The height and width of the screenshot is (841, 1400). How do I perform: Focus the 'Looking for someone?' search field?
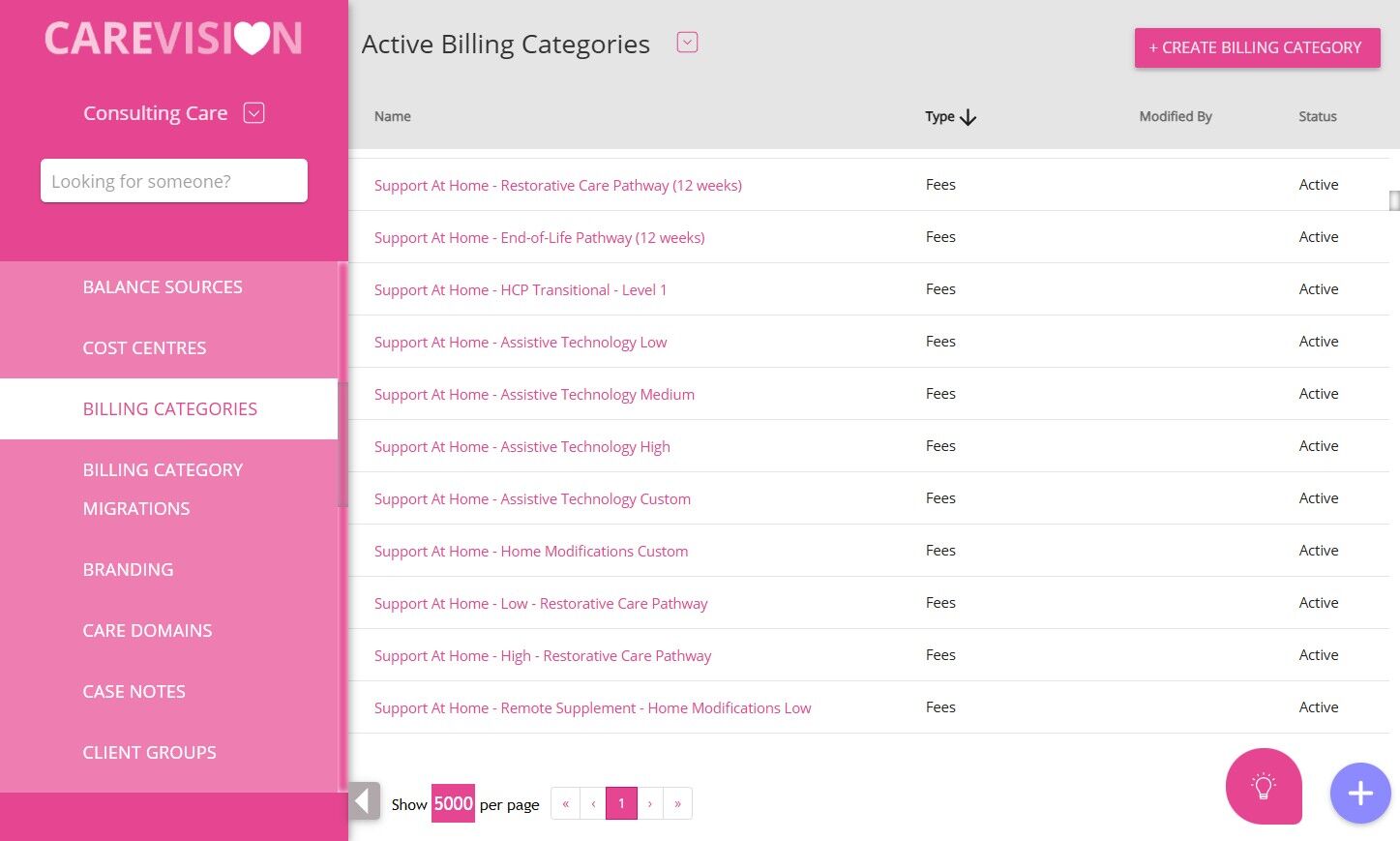[x=174, y=181]
